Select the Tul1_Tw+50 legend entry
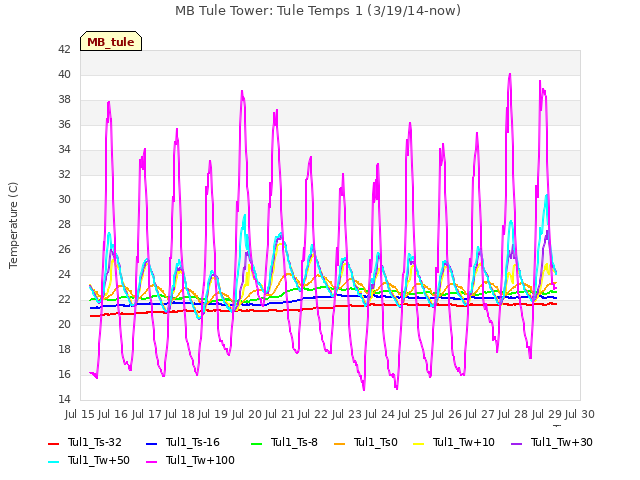Image resolution: width=640 pixels, height=480 pixels. coord(89,460)
